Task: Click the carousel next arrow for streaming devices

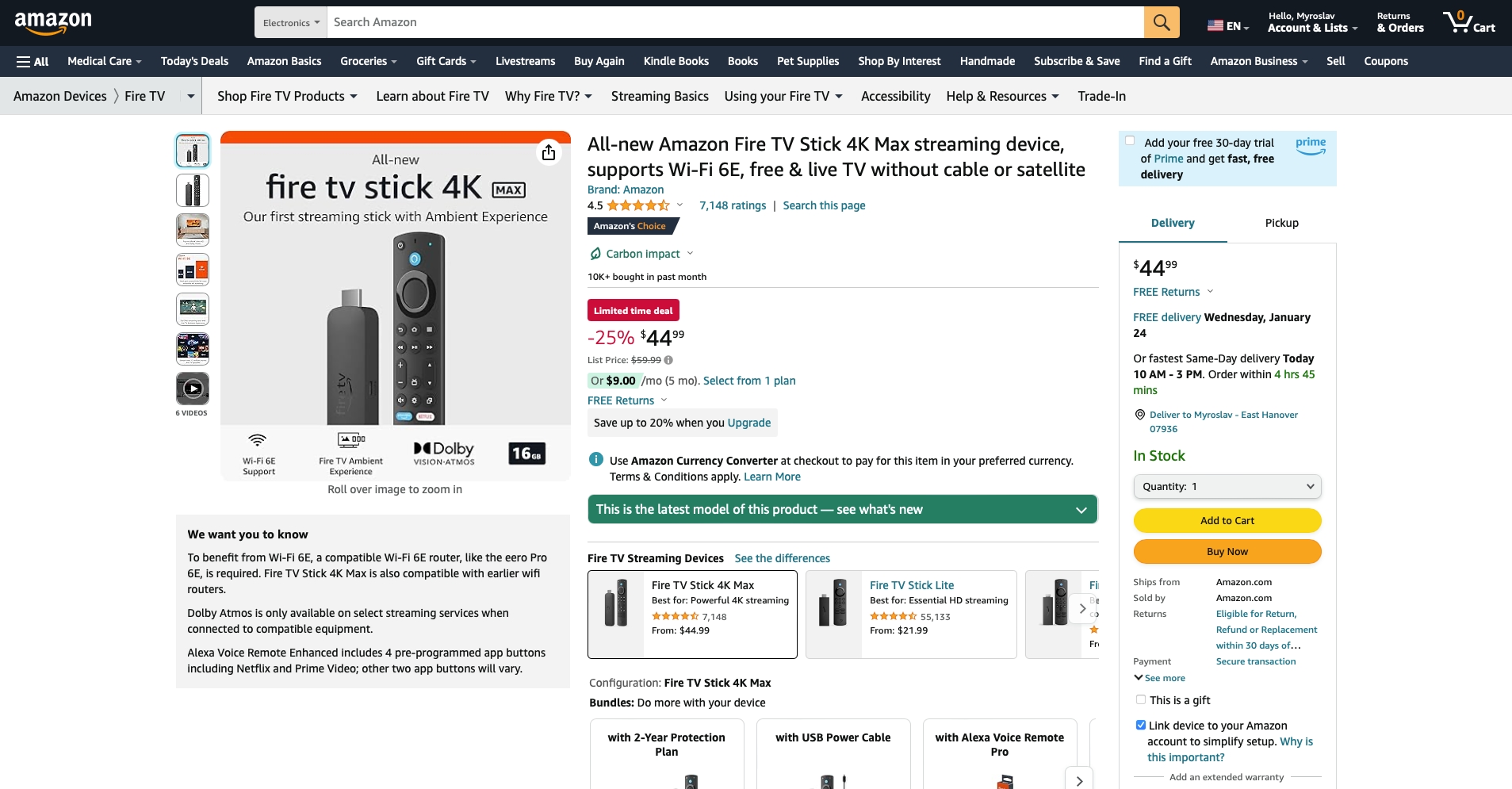Action: [1082, 609]
